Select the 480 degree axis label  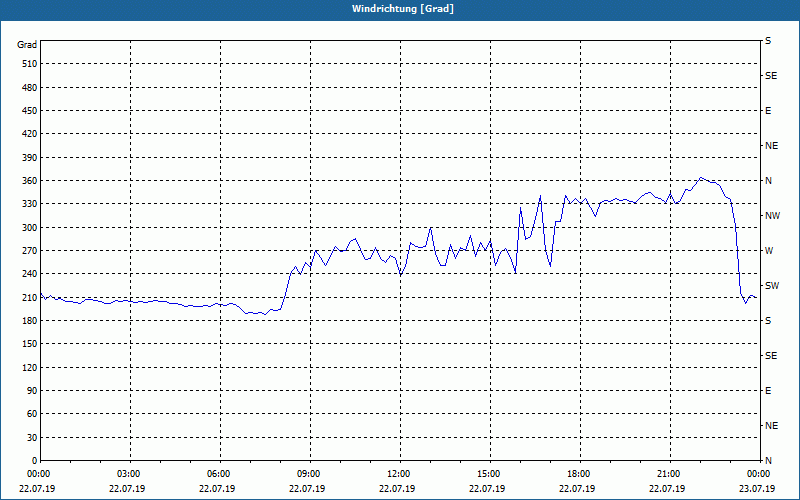29,87
